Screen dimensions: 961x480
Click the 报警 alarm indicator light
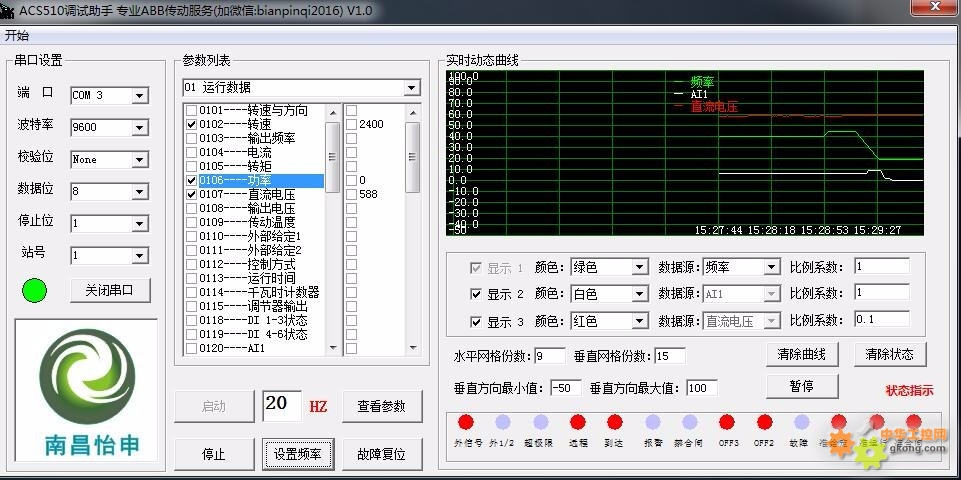[x=653, y=422]
